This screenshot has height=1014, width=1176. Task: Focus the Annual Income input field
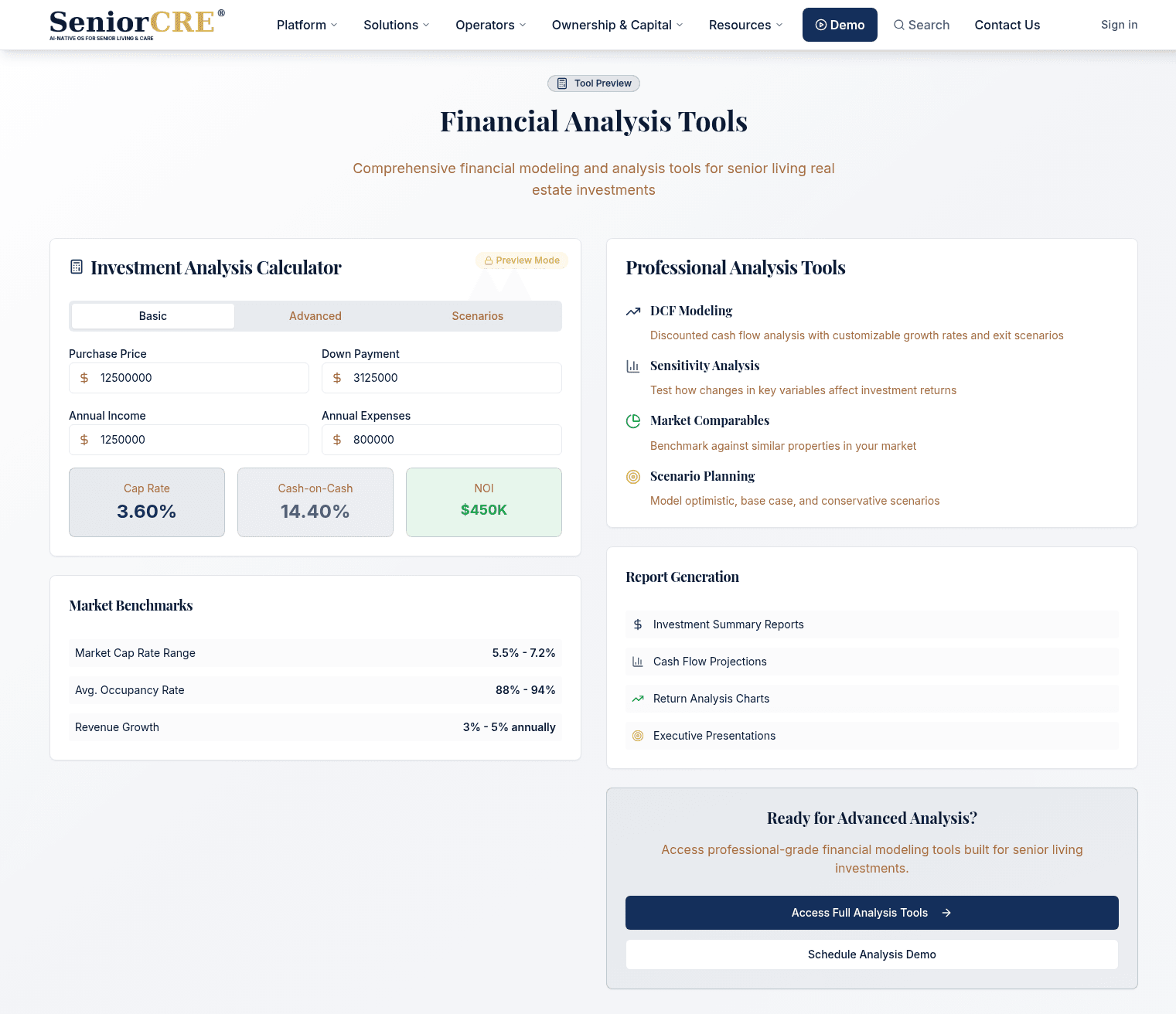pyautogui.click(x=189, y=440)
